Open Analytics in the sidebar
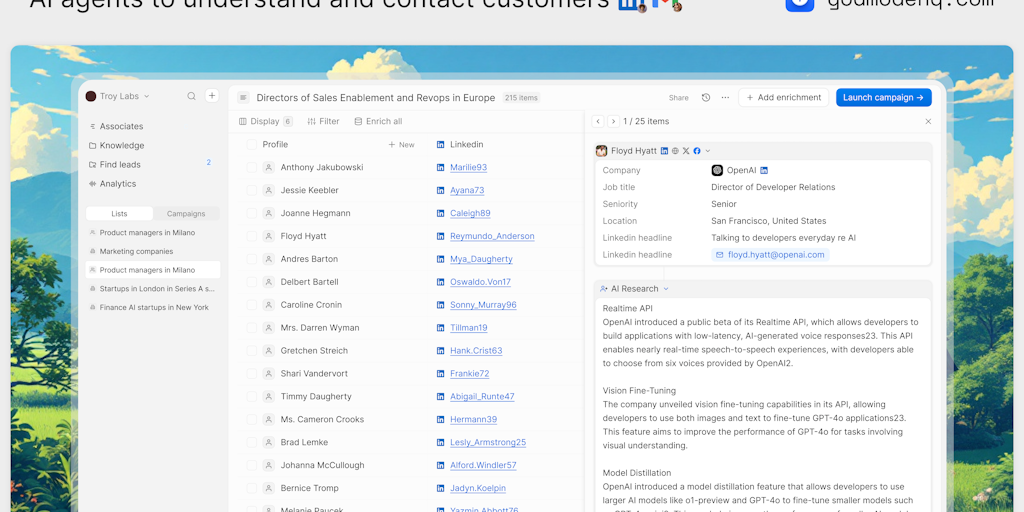Viewport: 1024px width, 512px height. pyautogui.click(x=112, y=184)
